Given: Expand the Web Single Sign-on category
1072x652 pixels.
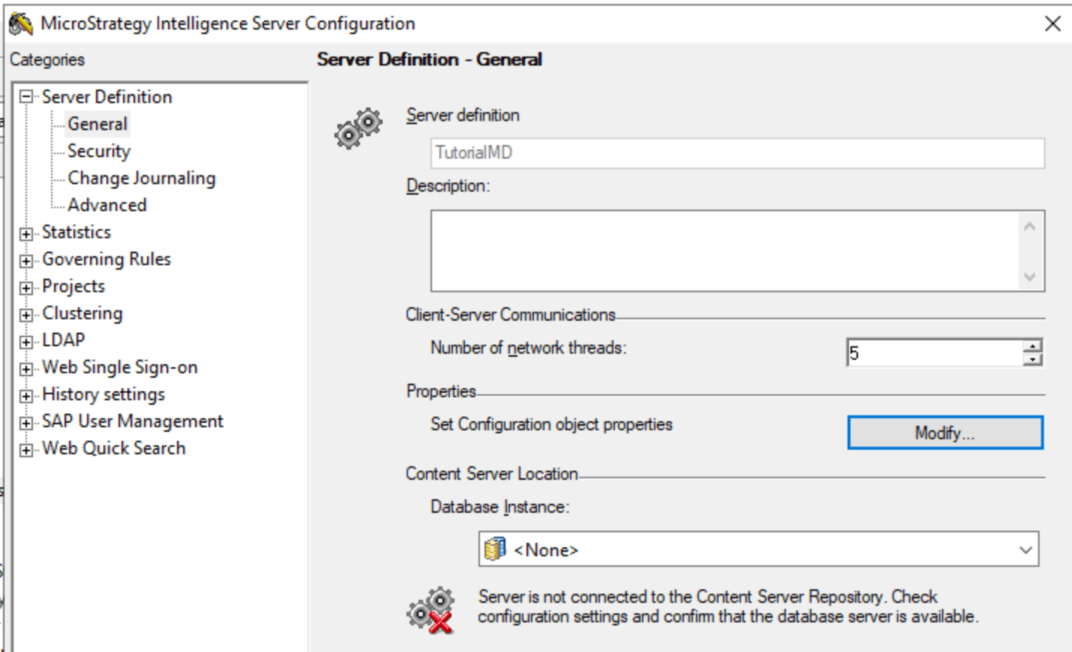Looking at the screenshot, I should click(x=26, y=369).
